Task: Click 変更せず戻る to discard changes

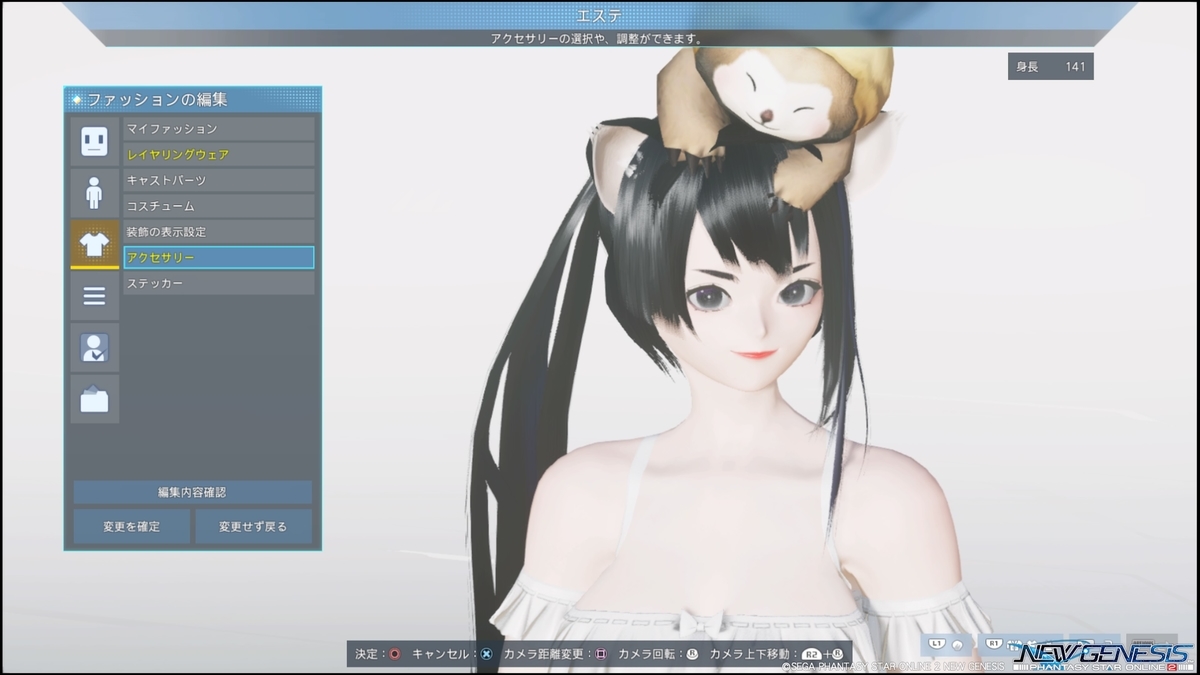Action: coord(253,526)
